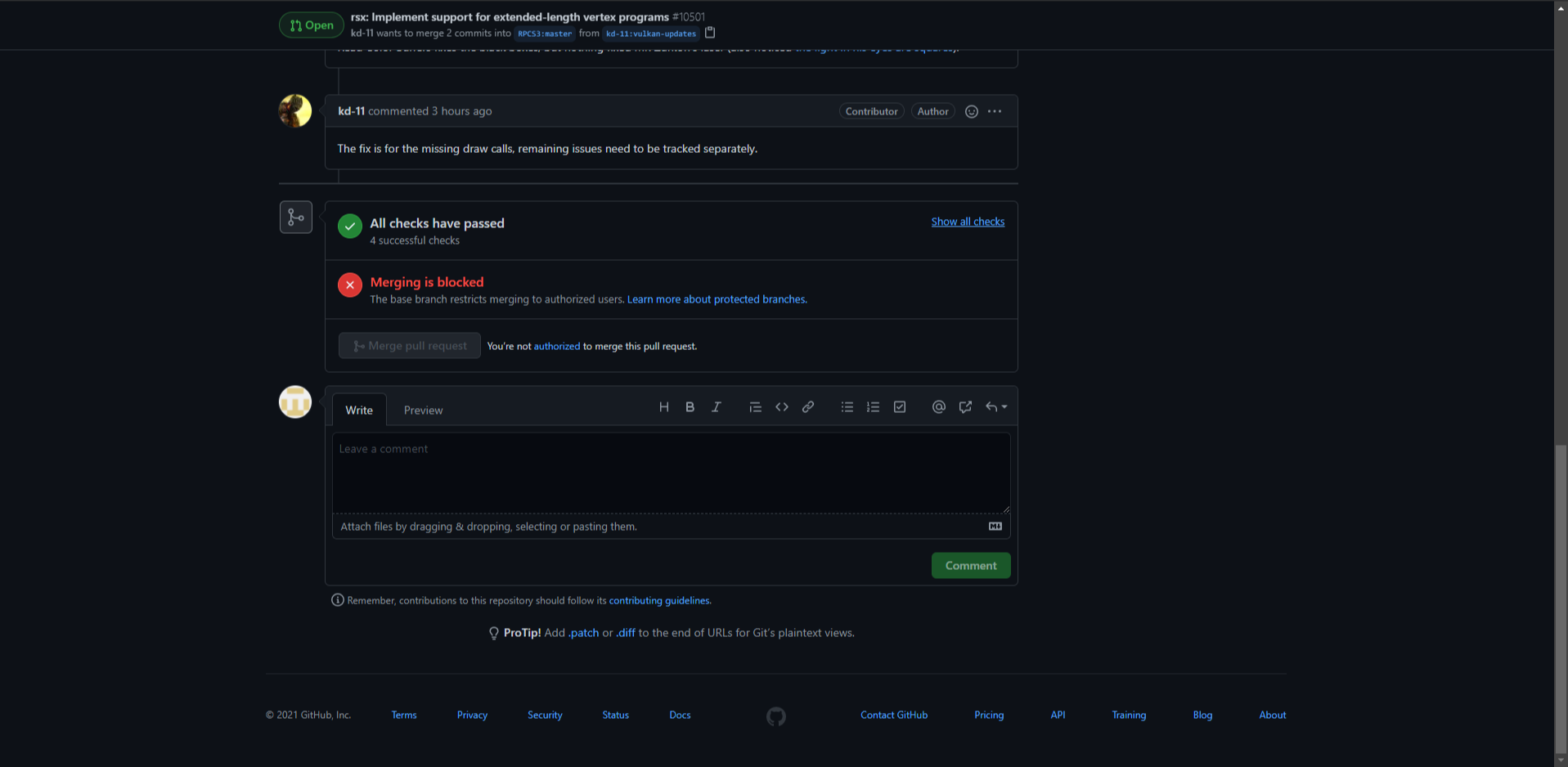Copy branch name clipboard icon

click(710, 33)
